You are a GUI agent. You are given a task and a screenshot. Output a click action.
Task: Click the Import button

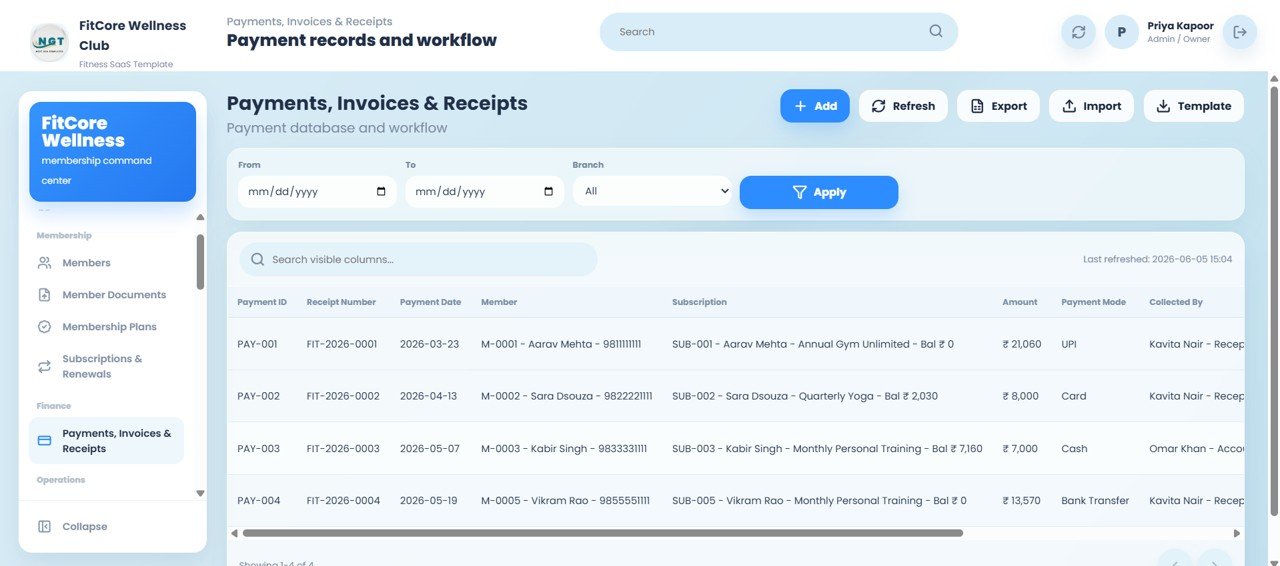1091,106
